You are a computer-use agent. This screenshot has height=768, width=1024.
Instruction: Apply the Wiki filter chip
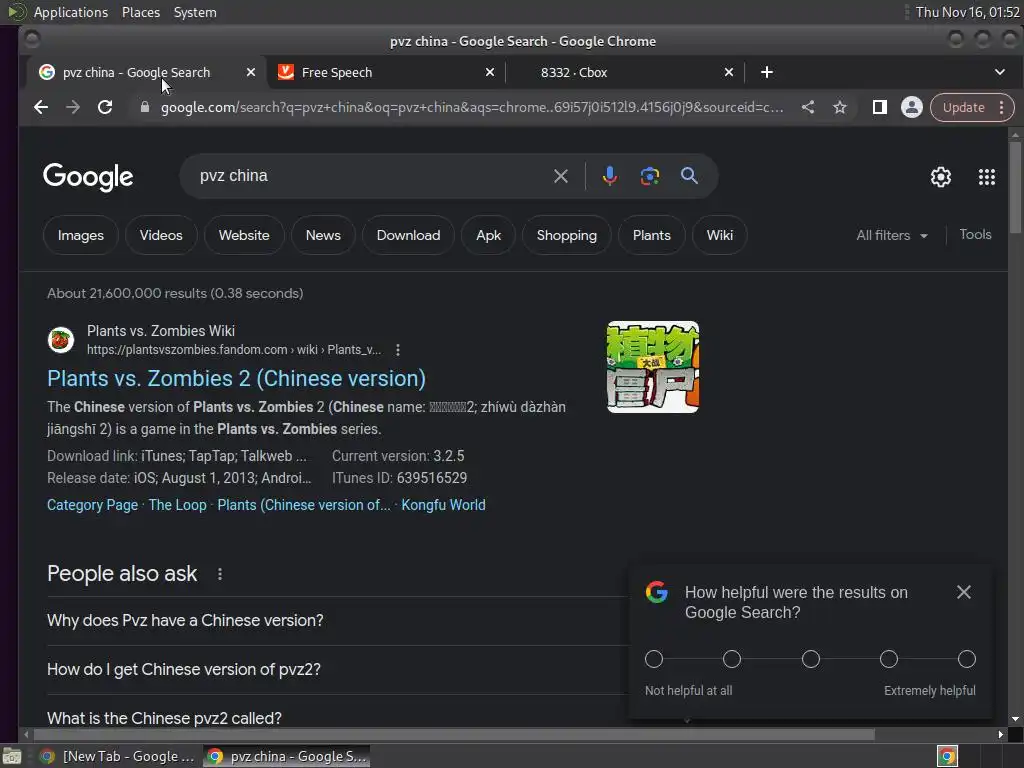pos(720,235)
